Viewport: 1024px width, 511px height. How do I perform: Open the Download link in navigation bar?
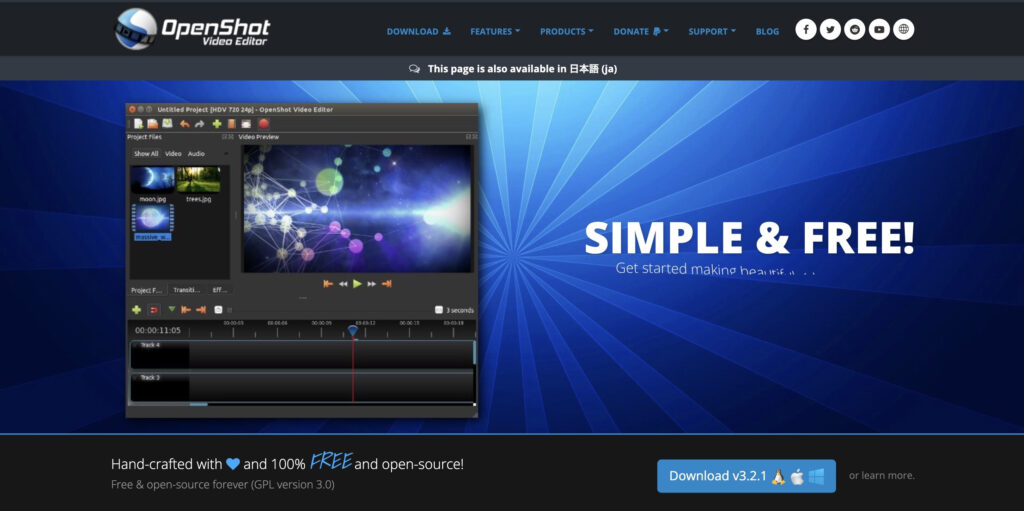pos(419,31)
